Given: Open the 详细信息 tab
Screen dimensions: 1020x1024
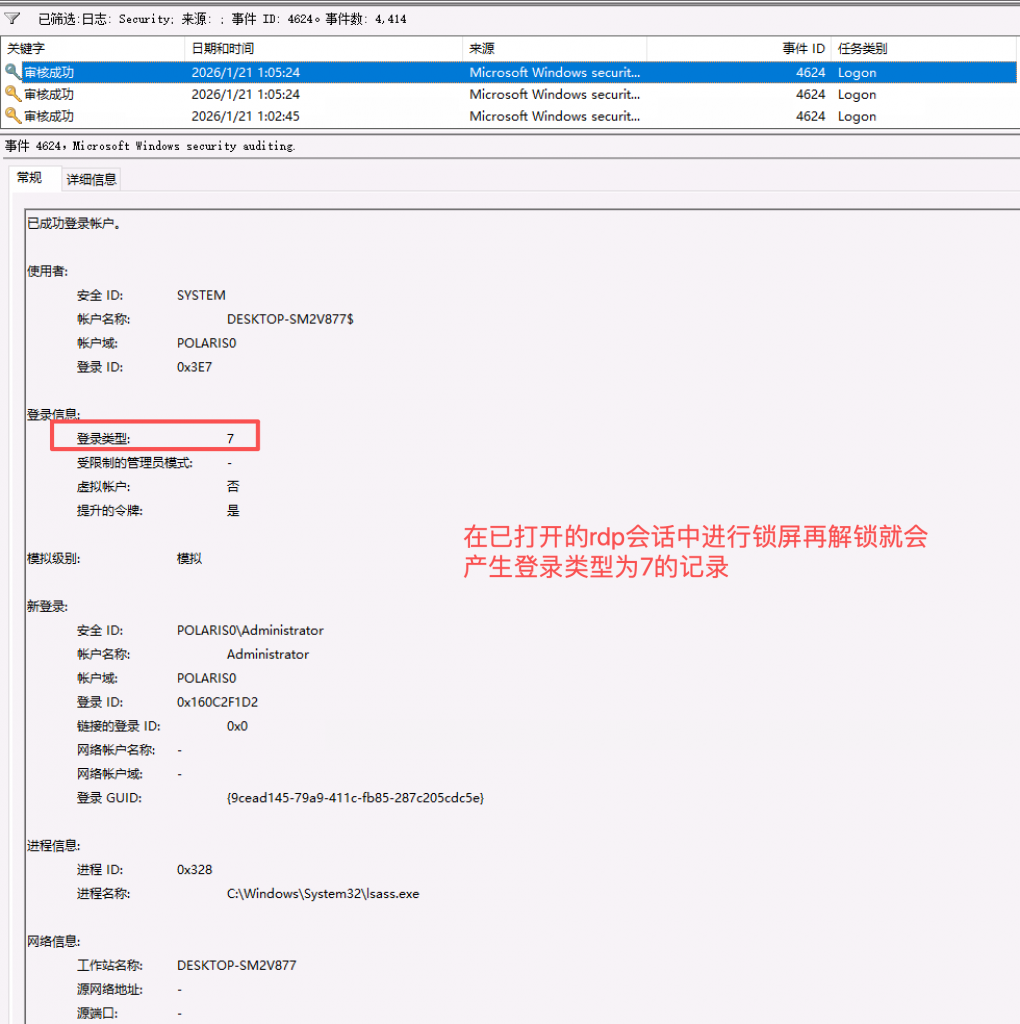Looking at the screenshot, I should 92,179.
